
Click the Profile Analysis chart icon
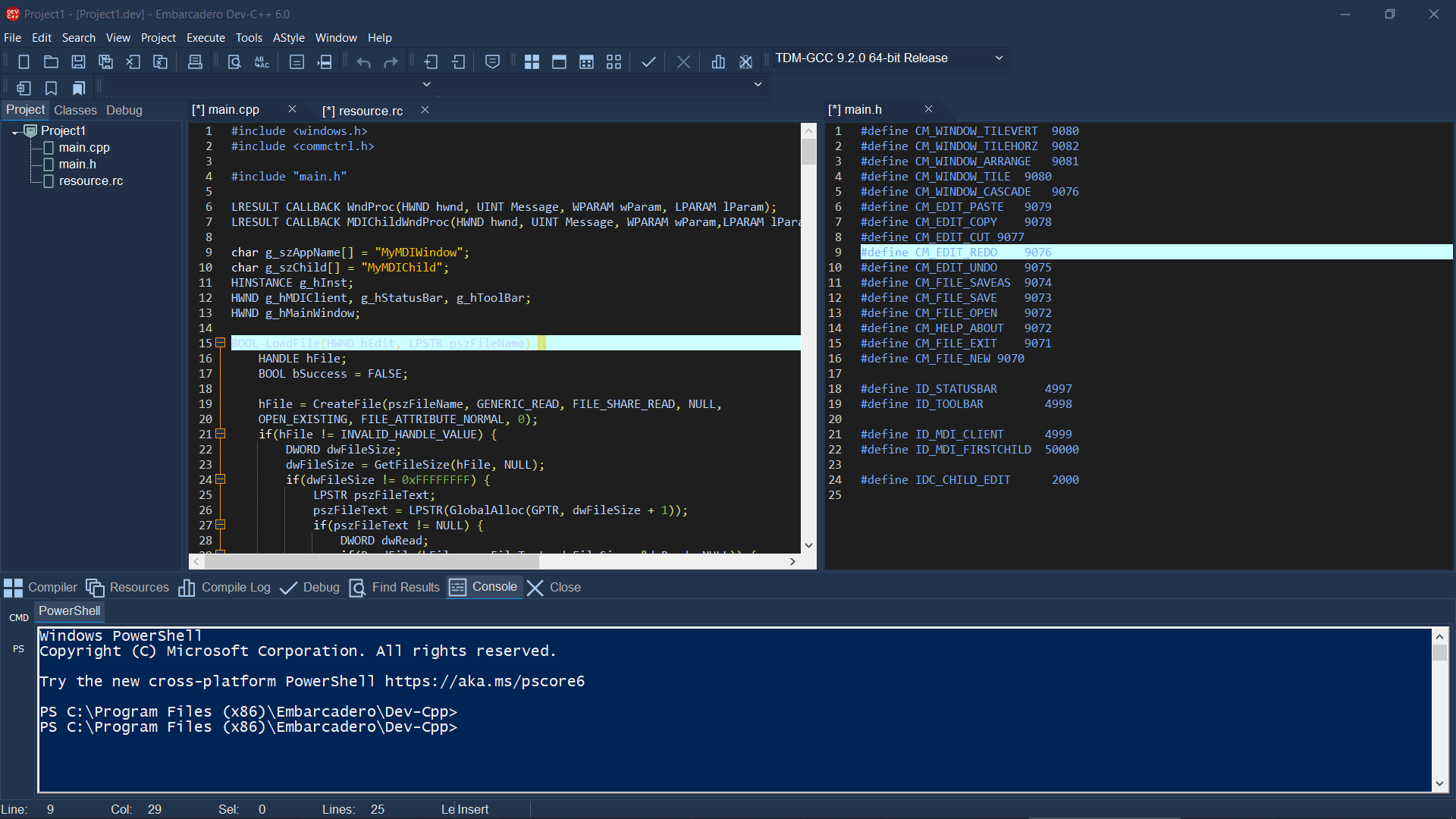point(717,61)
